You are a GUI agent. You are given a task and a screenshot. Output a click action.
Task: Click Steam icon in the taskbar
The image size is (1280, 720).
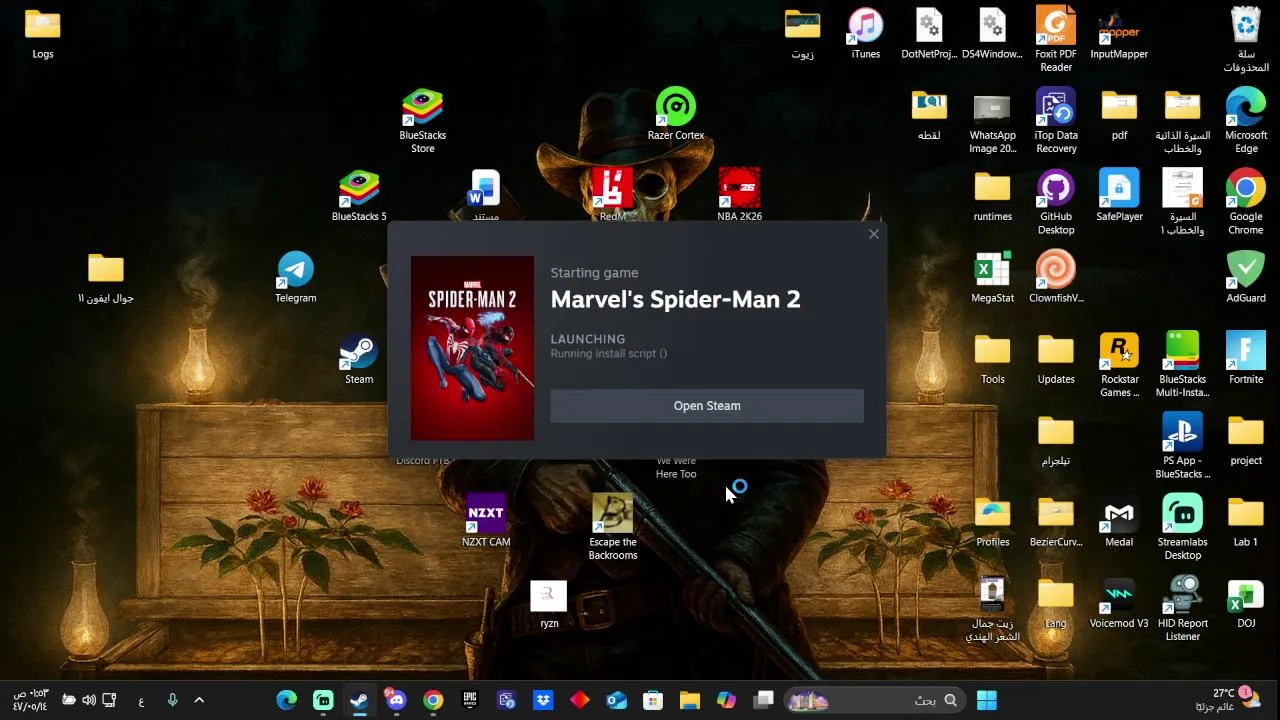pyautogui.click(x=359, y=700)
